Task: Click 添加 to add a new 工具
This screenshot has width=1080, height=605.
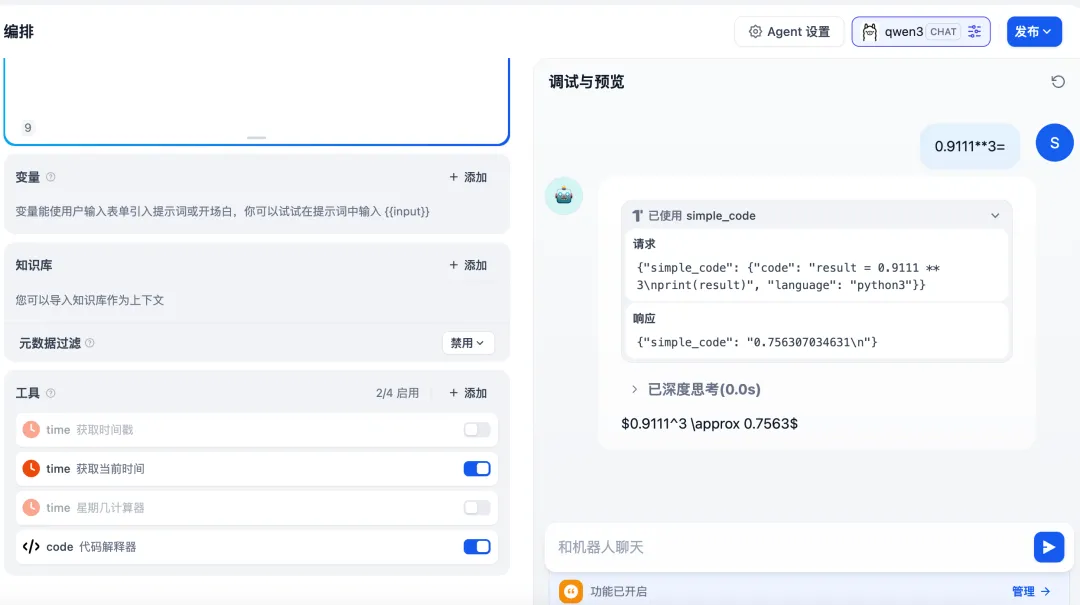Action: click(x=466, y=393)
